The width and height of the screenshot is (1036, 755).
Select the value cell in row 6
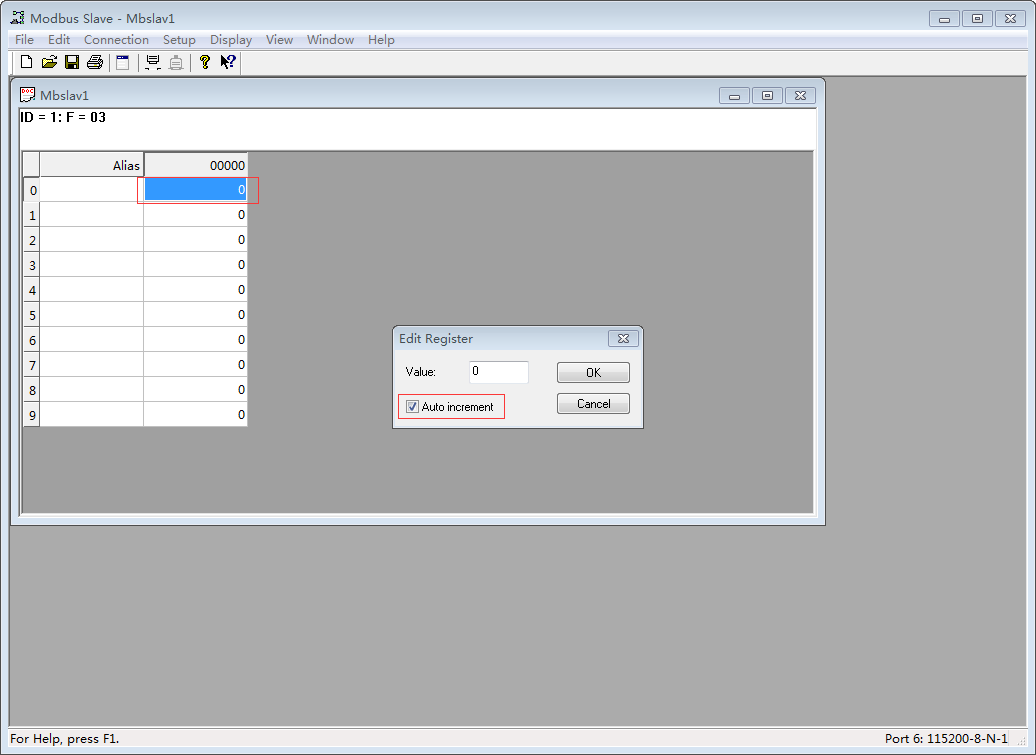[x=196, y=340]
